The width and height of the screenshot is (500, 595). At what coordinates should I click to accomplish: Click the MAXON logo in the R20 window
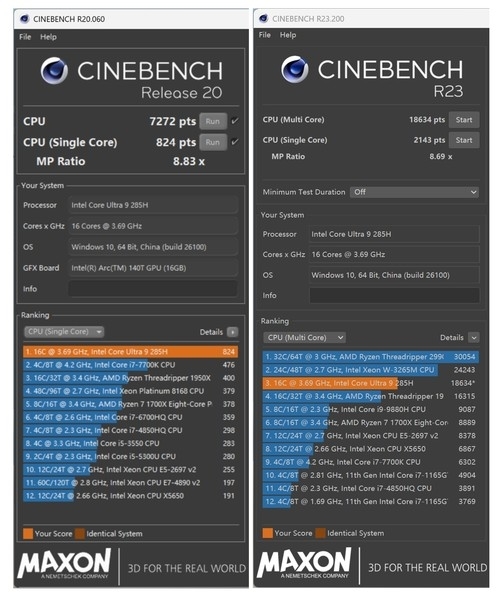point(64,563)
